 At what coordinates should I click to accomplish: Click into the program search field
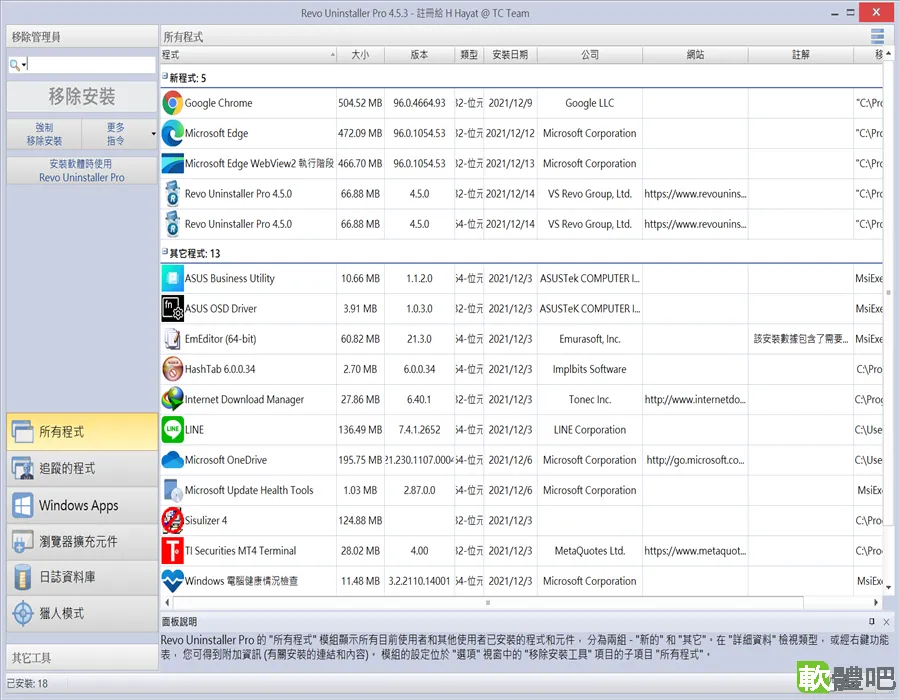tap(92, 65)
